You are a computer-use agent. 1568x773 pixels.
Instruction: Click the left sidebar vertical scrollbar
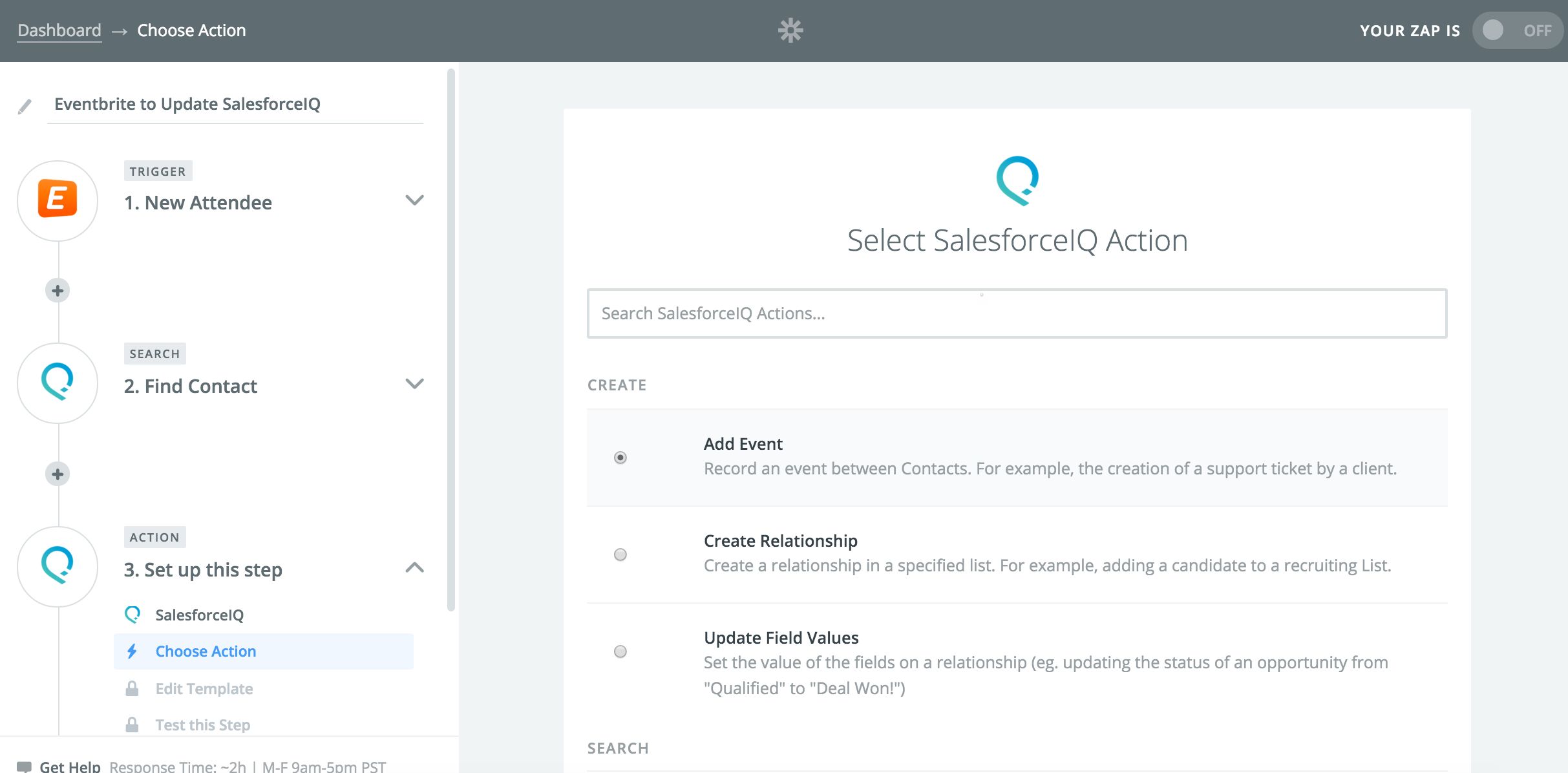click(451, 339)
